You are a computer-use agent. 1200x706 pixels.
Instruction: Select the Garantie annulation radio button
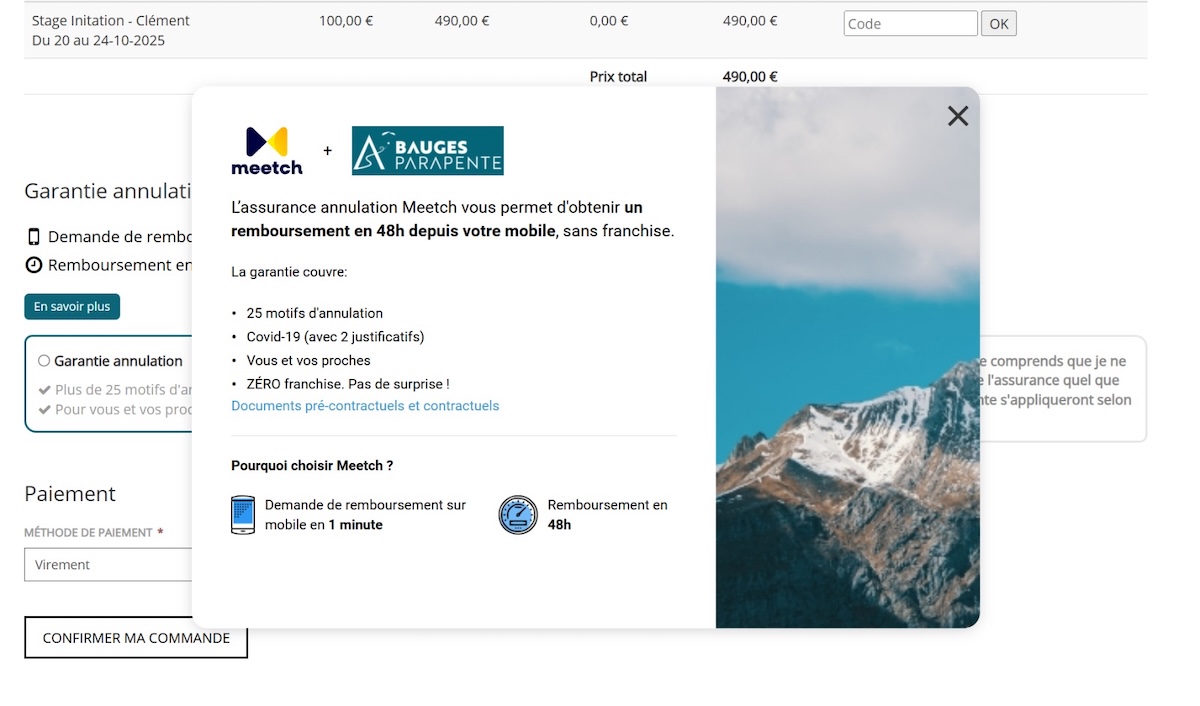[44, 361]
